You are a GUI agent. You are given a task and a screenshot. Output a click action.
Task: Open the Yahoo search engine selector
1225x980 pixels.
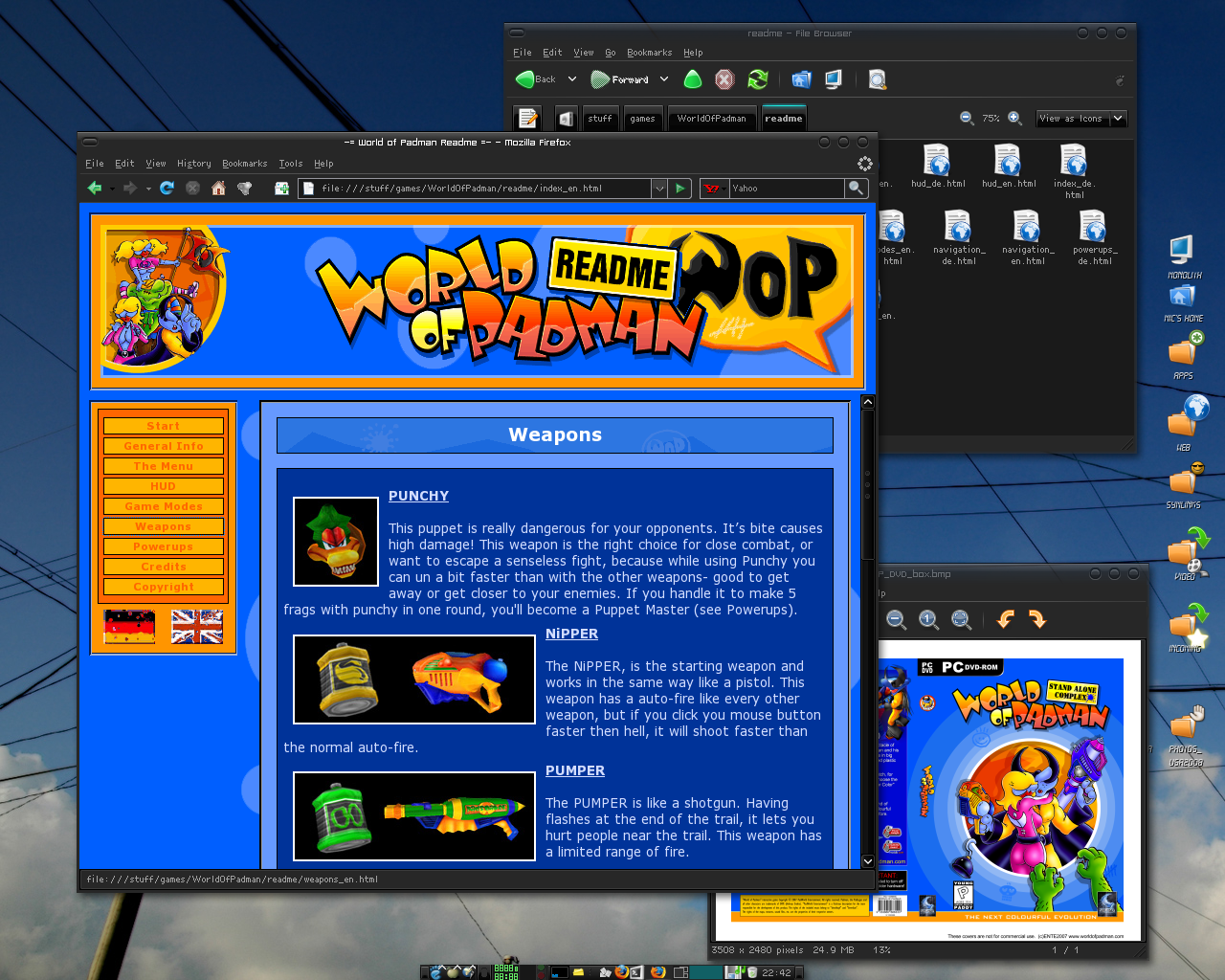[714, 189]
